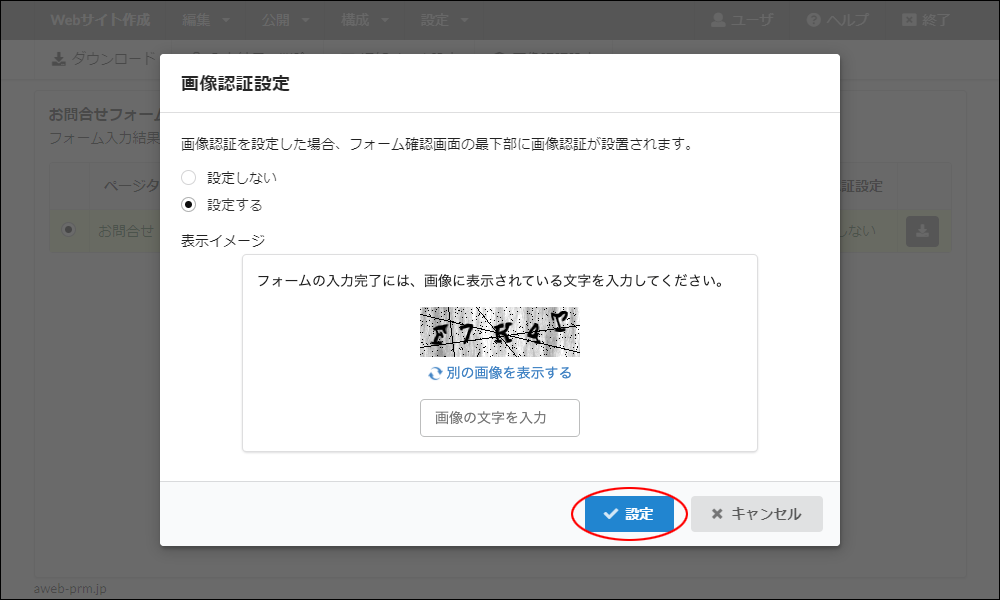The width and height of the screenshot is (1000, 600).
Task: Click the download icon button in the table row
Action: click(922, 231)
